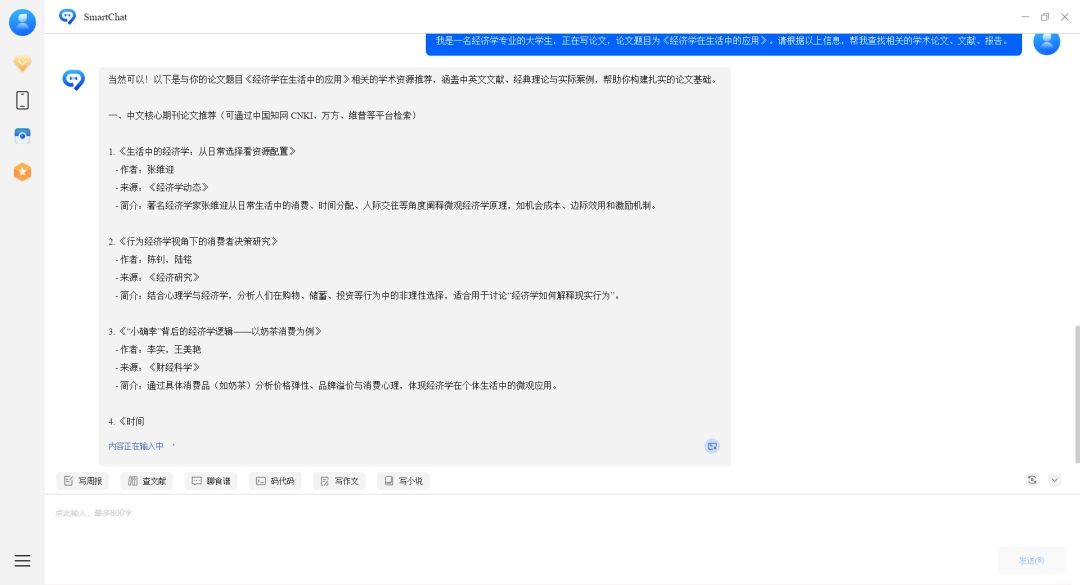Switch to the 码代码 task
This screenshot has height=585, width=1080.
click(x=275, y=480)
